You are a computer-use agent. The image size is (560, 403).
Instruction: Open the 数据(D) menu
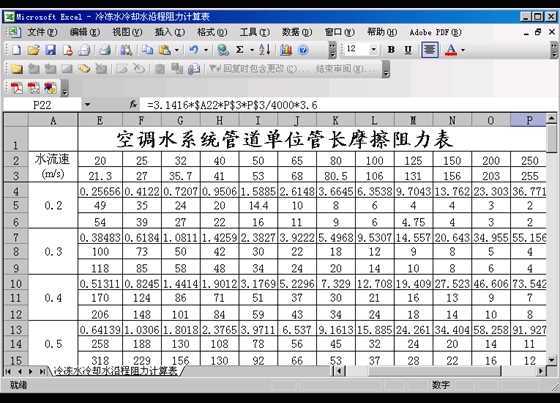pyautogui.click(x=297, y=33)
